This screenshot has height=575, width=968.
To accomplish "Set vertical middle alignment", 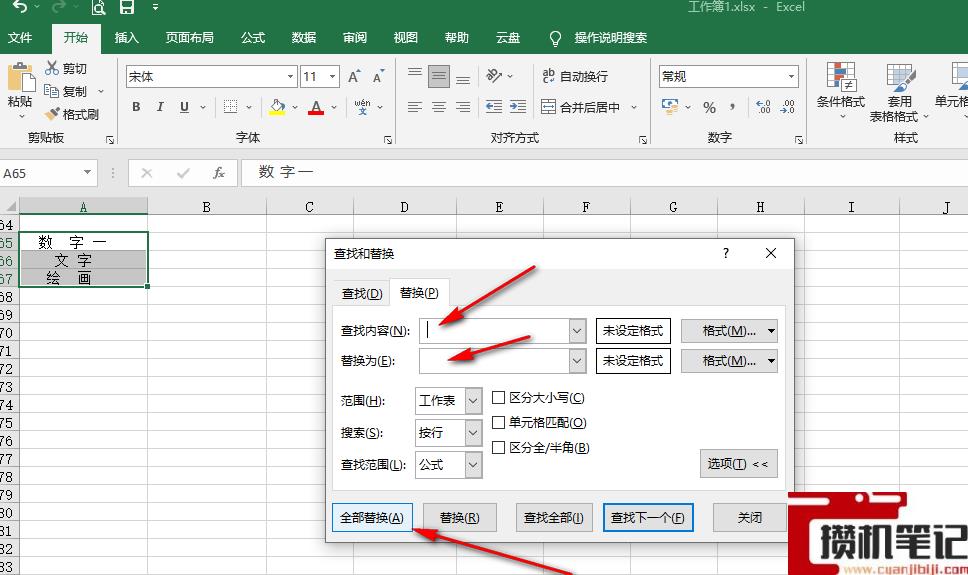I will (439, 77).
